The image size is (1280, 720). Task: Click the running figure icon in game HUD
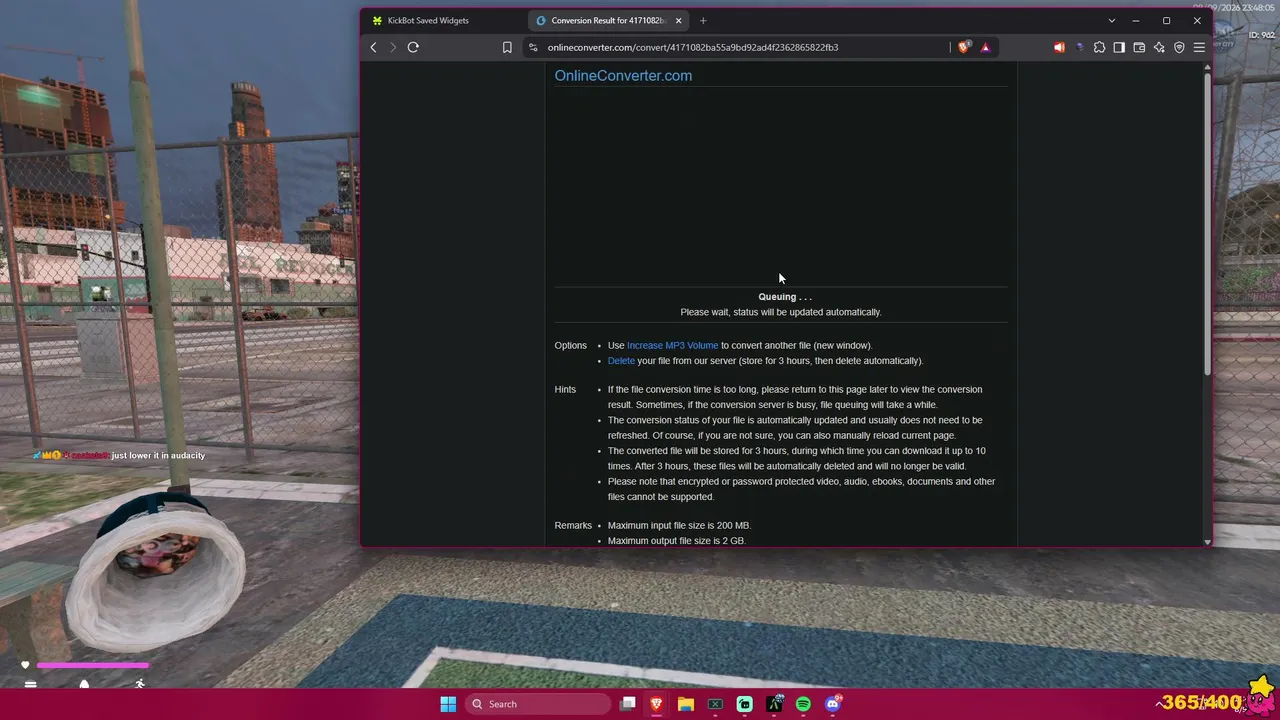pos(140,684)
